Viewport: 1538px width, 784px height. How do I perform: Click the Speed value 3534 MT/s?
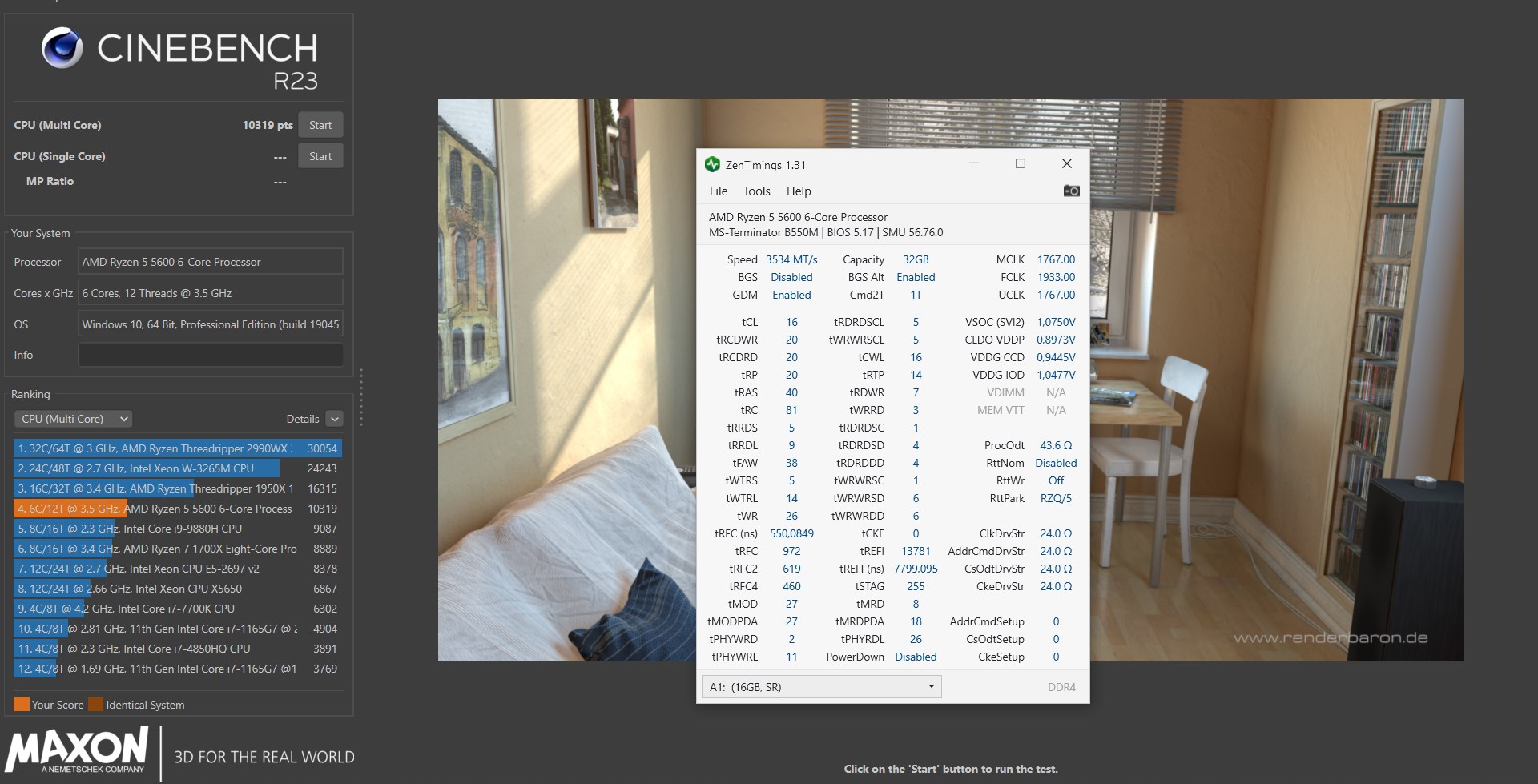(791, 259)
